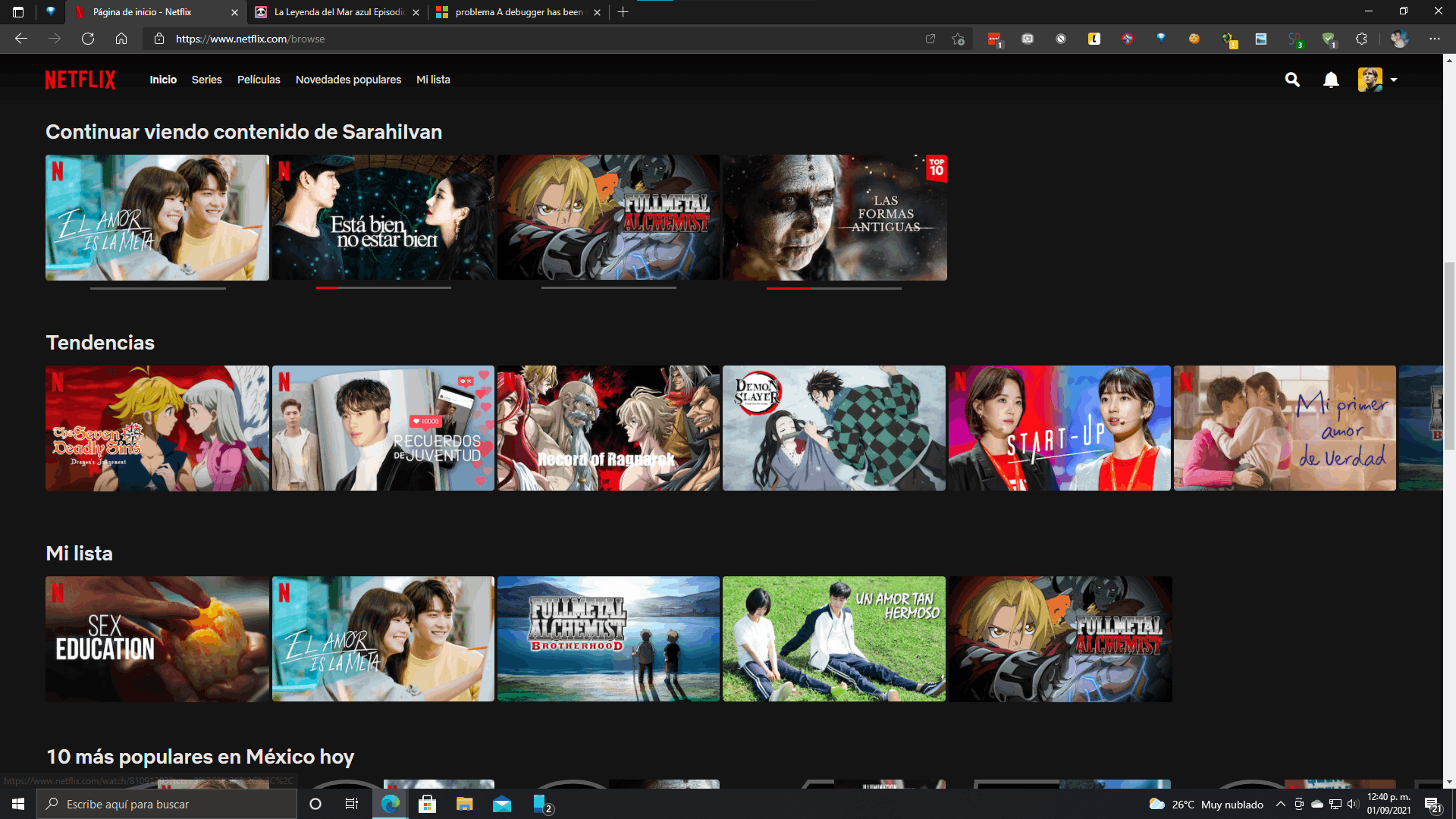Open the Netflix search icon
Viewport: 1456px width, 819px height.
(1292, 80)
